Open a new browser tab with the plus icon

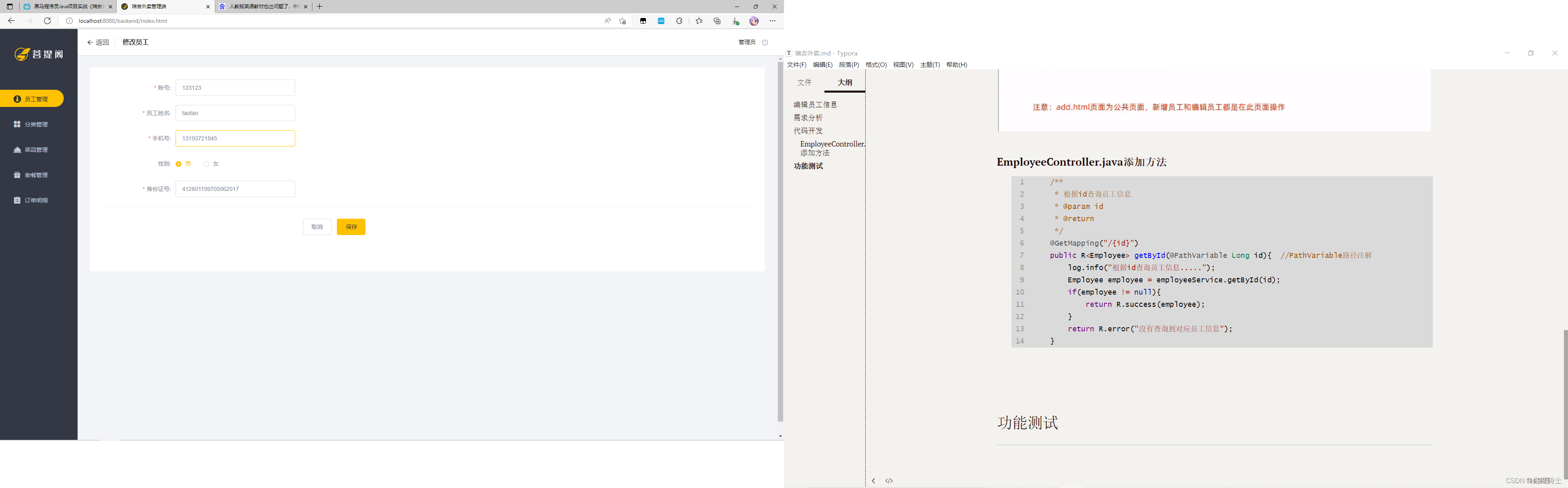tap(320, 7)
